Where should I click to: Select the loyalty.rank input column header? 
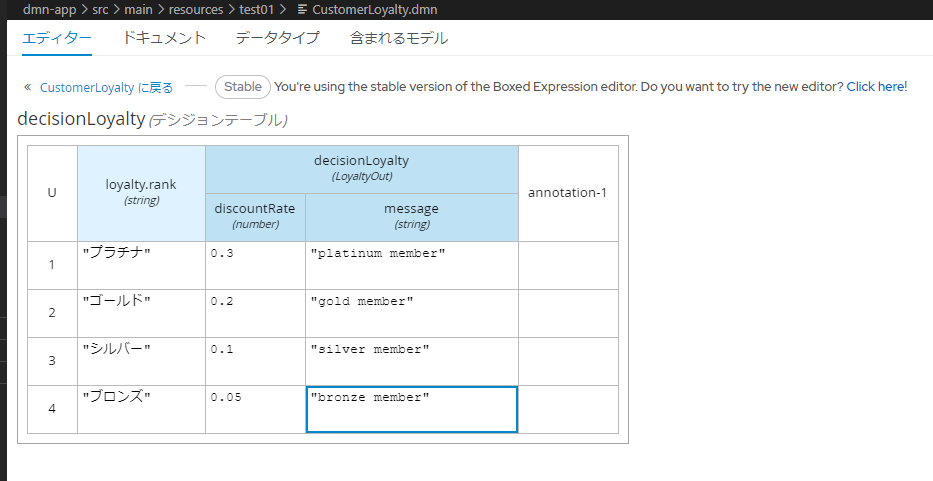coord(141,193)
